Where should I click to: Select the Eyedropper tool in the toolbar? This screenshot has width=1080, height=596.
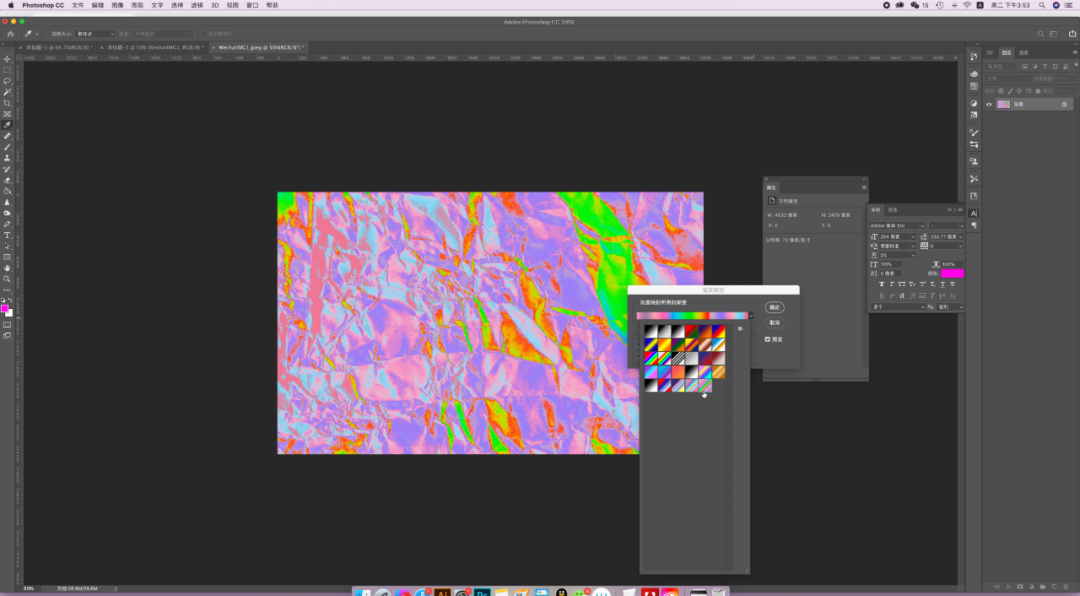tap(7, 125)
